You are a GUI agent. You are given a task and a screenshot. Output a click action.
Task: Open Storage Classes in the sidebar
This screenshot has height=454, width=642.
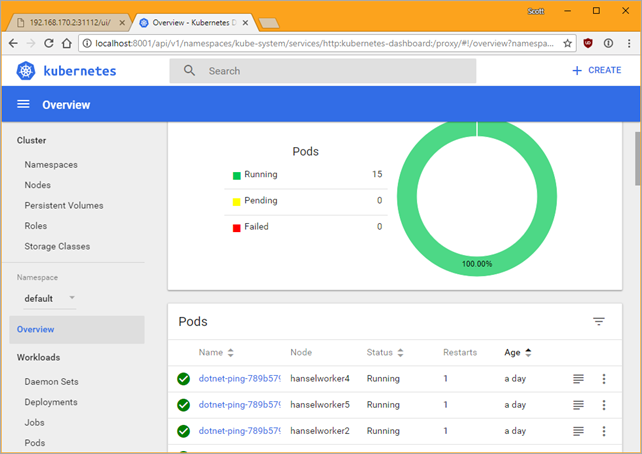pyautogui.click(x=57, y=246)
